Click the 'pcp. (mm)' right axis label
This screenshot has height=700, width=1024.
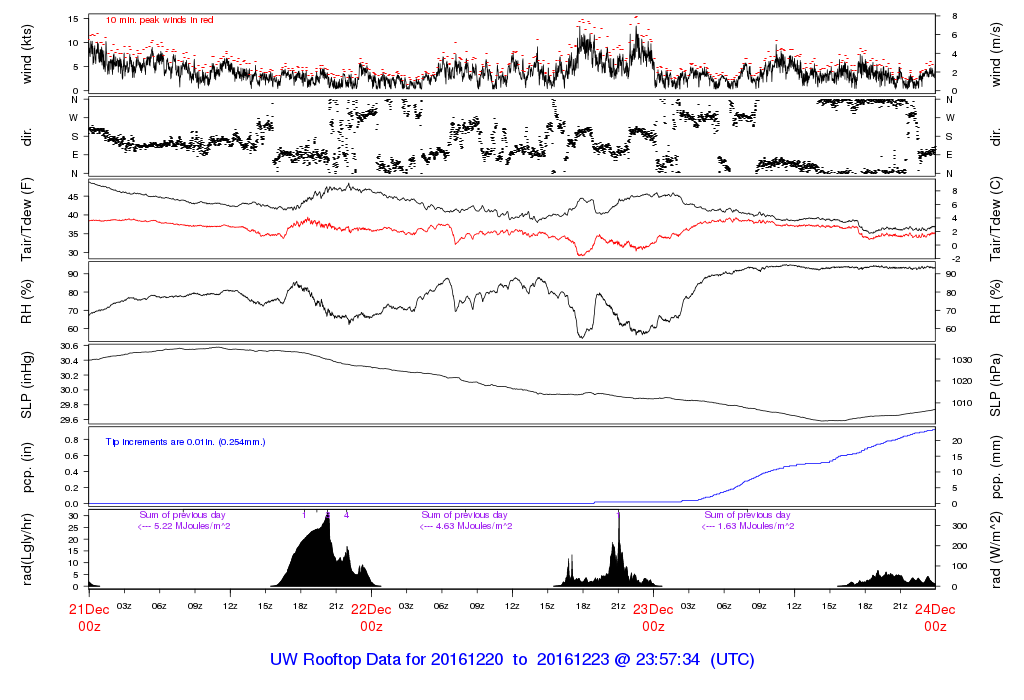(x=996, y=467)
